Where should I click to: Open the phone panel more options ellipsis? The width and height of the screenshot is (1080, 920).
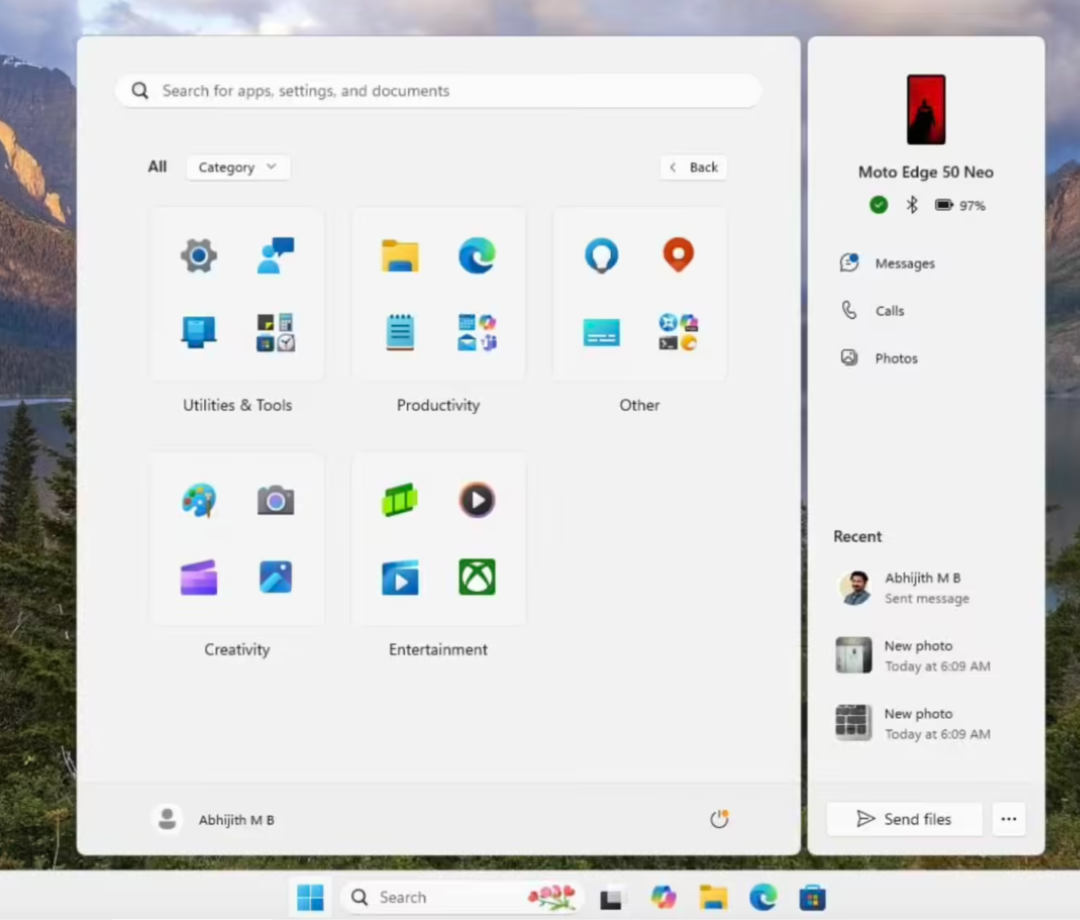click(1009, 819)
